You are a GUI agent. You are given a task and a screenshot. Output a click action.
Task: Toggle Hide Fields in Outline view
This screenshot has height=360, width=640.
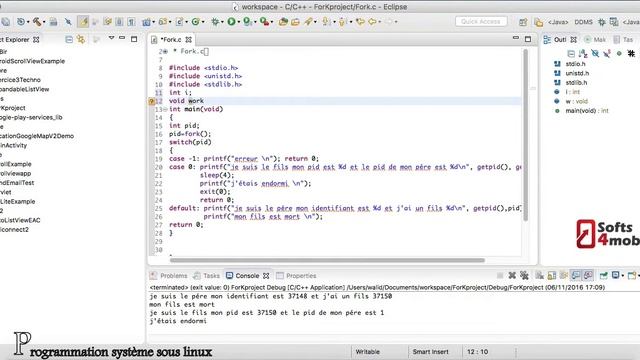595,53
